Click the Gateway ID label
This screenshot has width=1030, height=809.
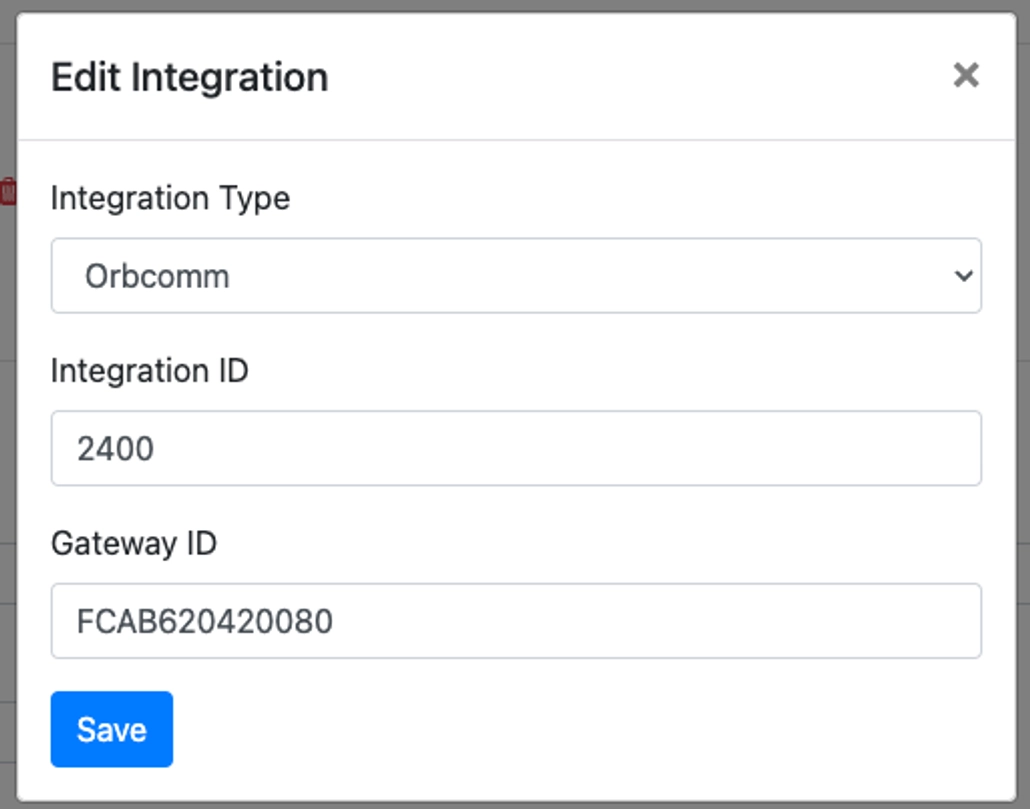[134, 544]
